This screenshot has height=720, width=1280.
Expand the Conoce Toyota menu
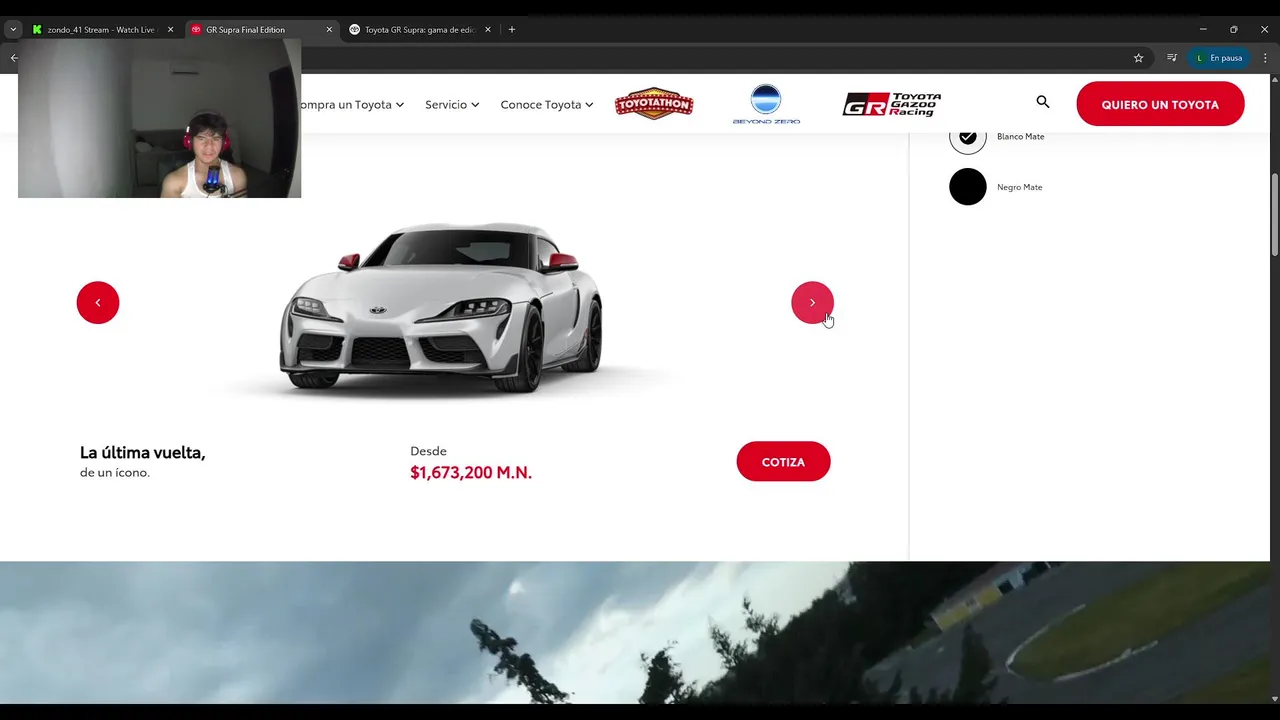pyautogui.click(x=547, y=104)
